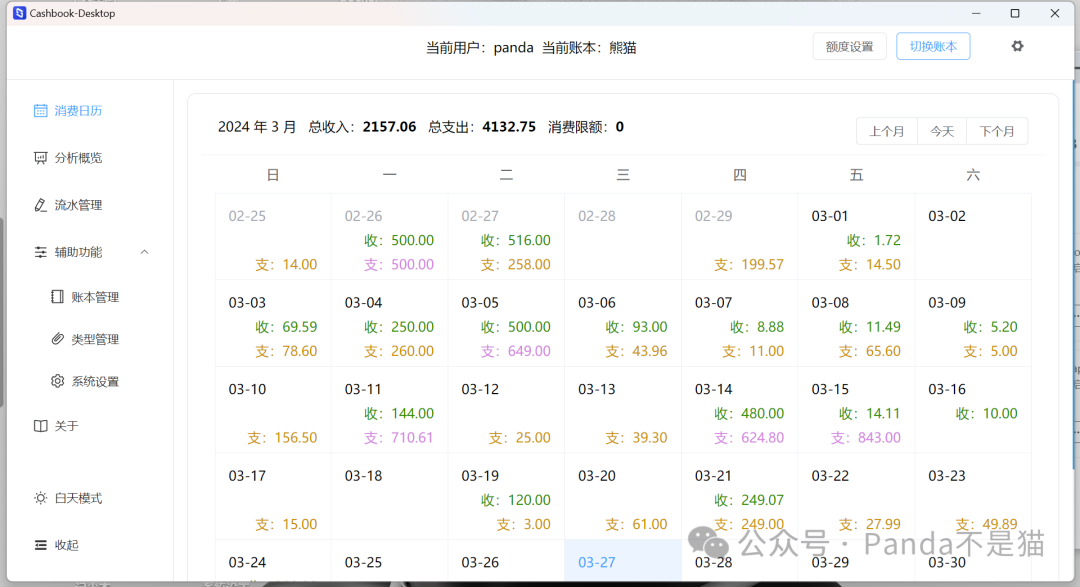Click expense 支: 15.00 on 03-17

click(x=286, y=525)
